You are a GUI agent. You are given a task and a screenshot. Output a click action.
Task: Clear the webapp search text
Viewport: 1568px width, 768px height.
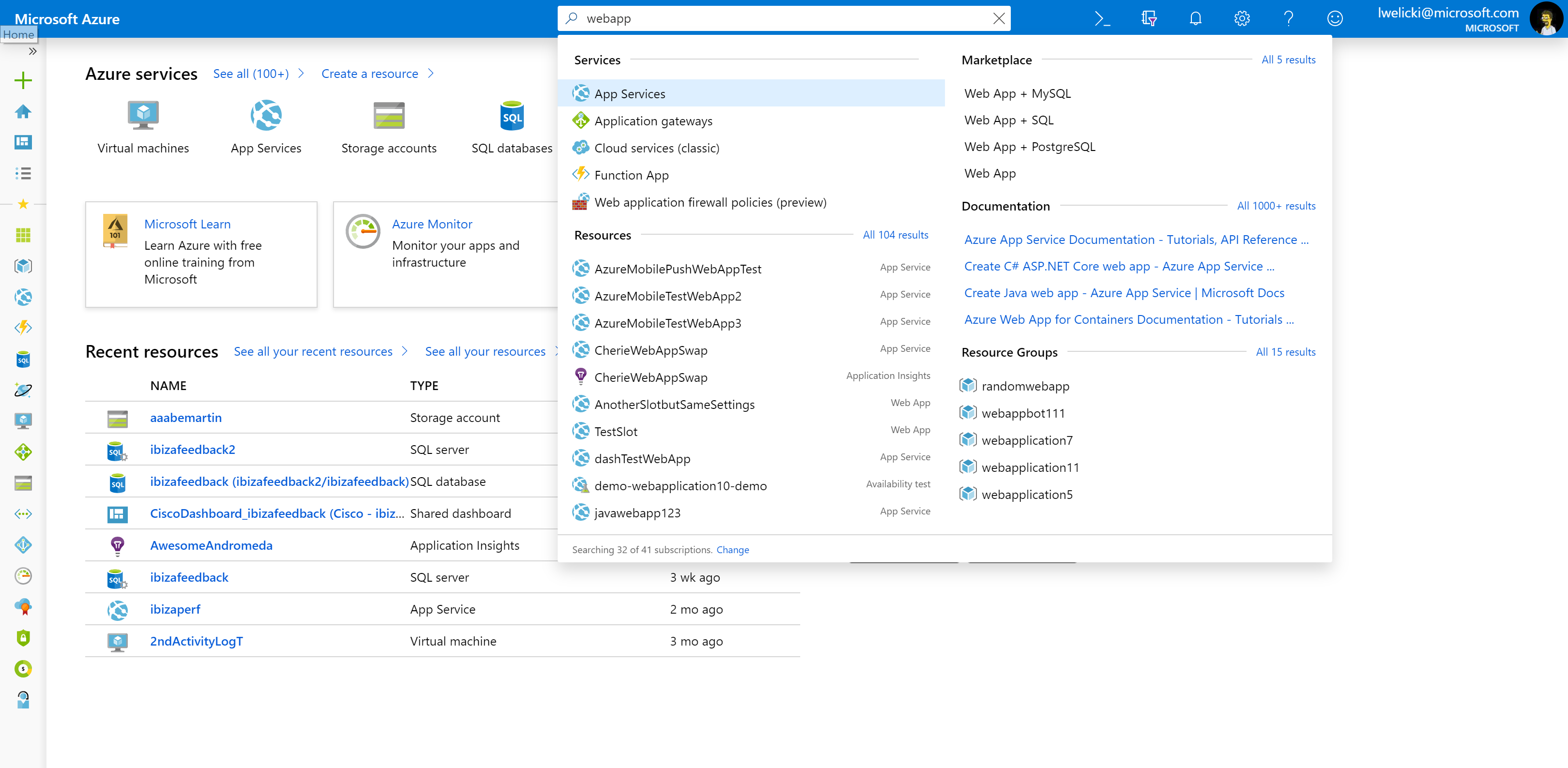[x=998, y=19]
